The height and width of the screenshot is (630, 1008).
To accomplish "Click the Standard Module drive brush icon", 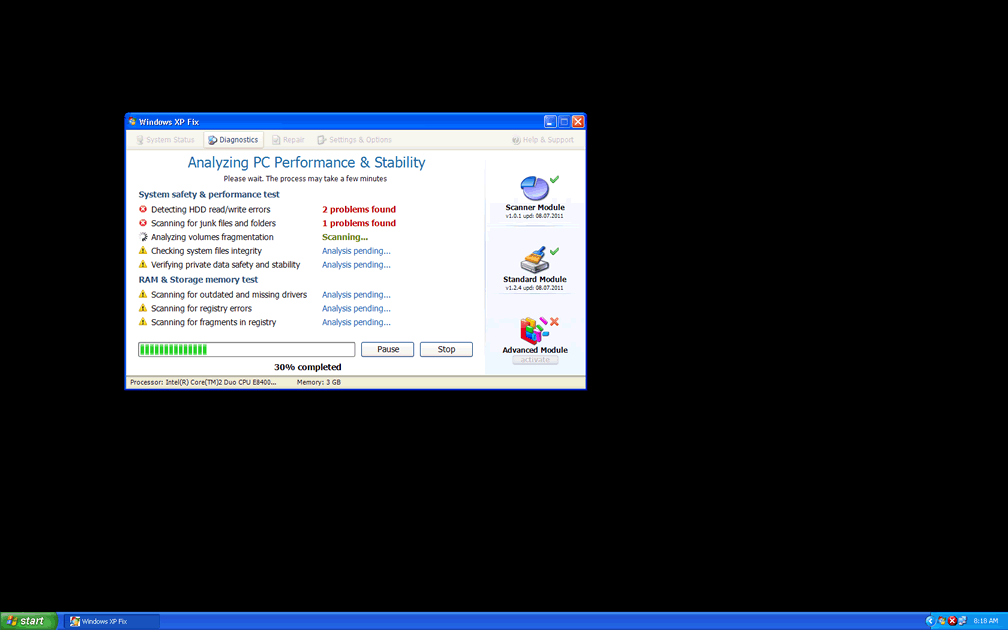I will (x=535, y=260).
